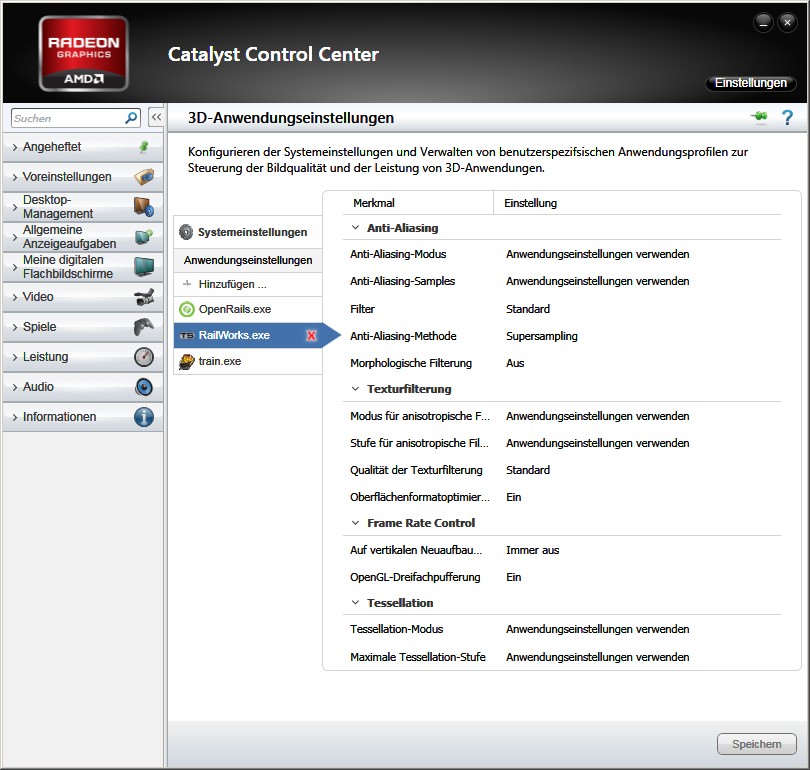Select the RailWorks.exe profile

248,336
